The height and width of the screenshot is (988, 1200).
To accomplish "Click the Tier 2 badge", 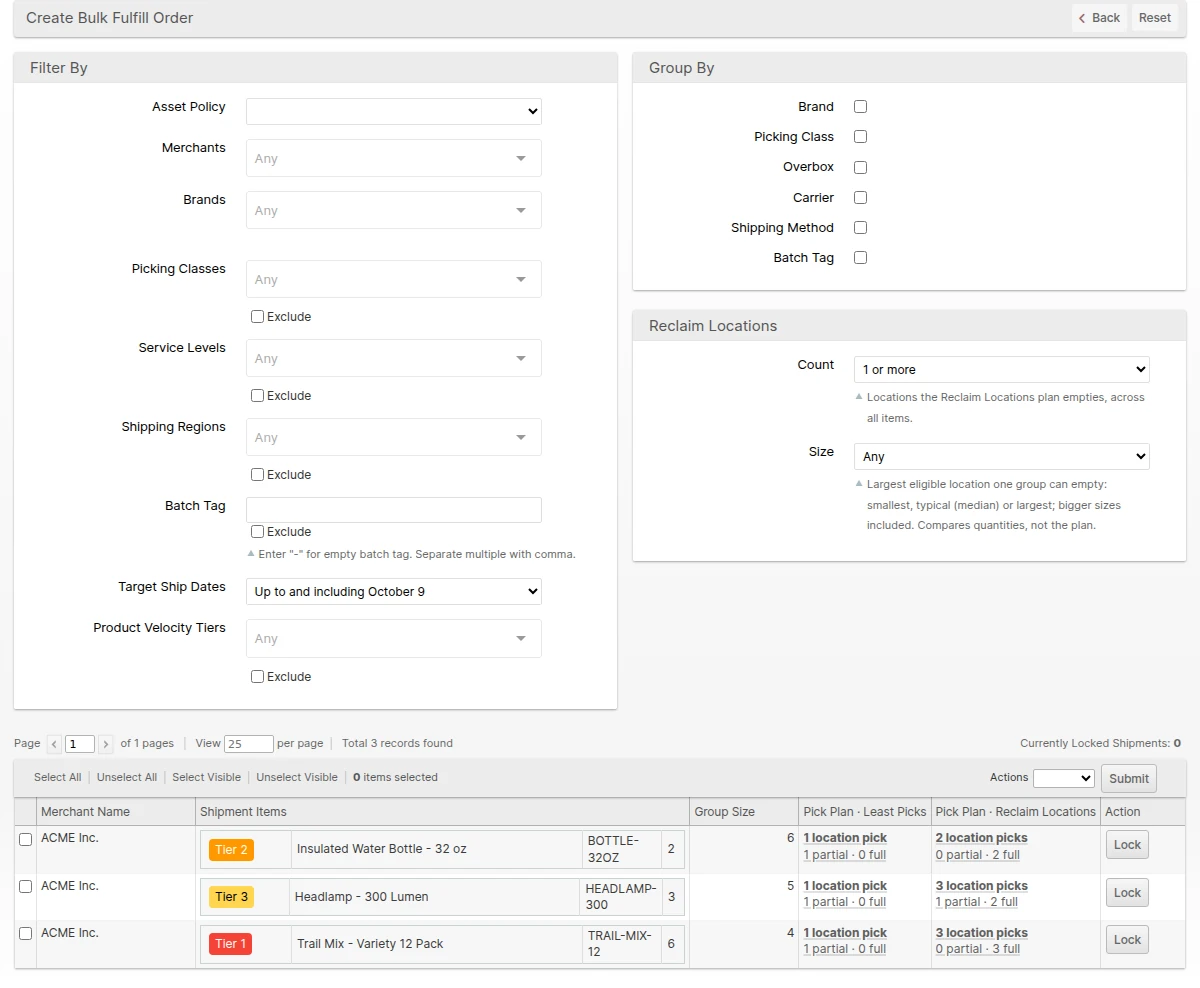I will click(x=231, y=850).
